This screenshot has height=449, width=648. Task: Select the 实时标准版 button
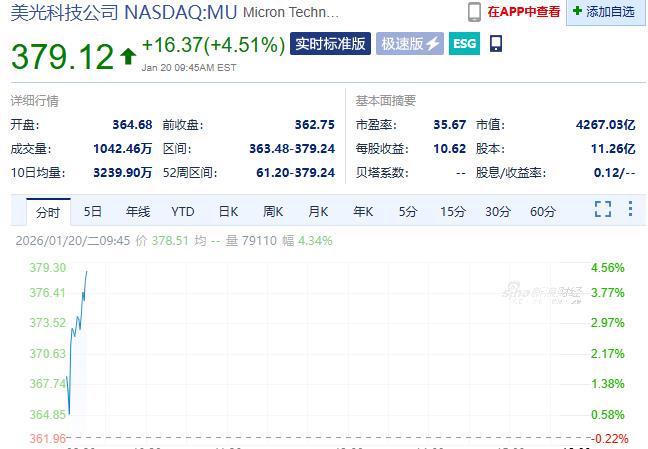(x=330, y=43)
